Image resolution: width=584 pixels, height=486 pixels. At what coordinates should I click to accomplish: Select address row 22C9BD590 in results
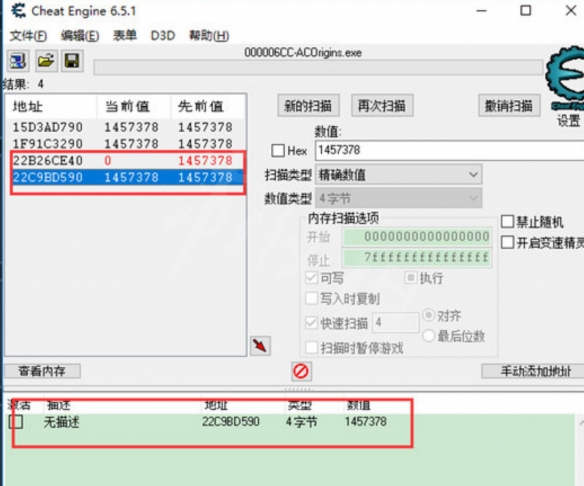(x=126, y=177)
